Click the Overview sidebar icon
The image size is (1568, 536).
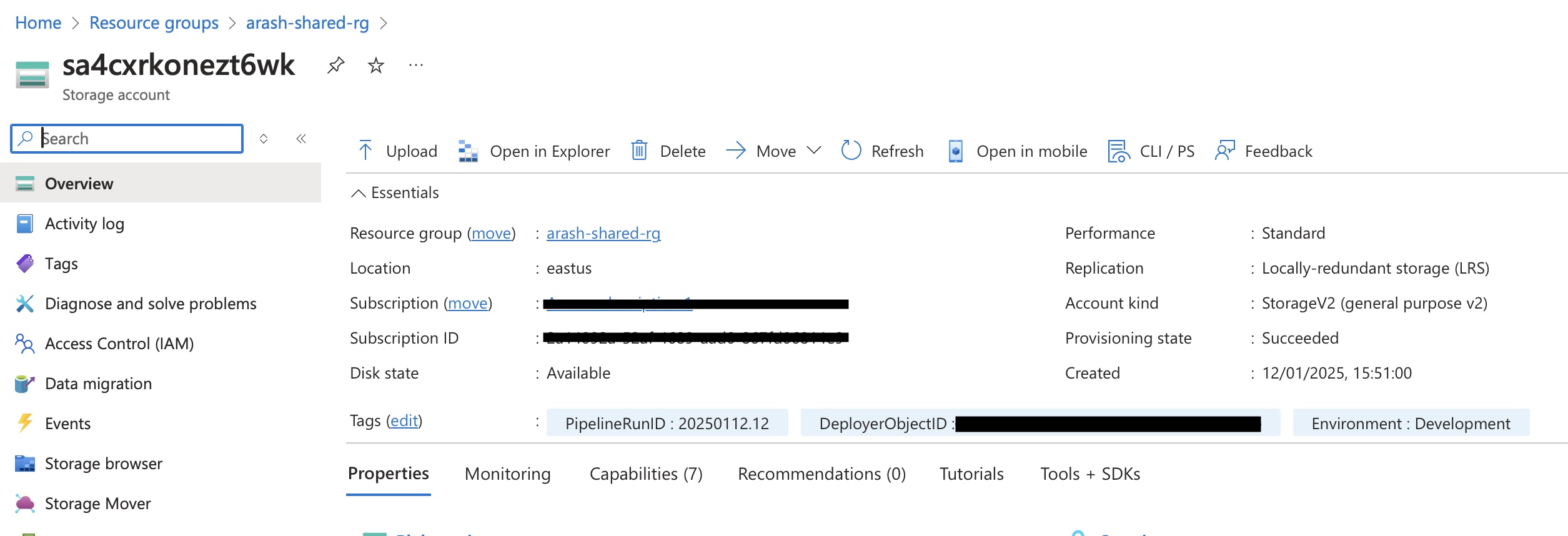[24, 184]
